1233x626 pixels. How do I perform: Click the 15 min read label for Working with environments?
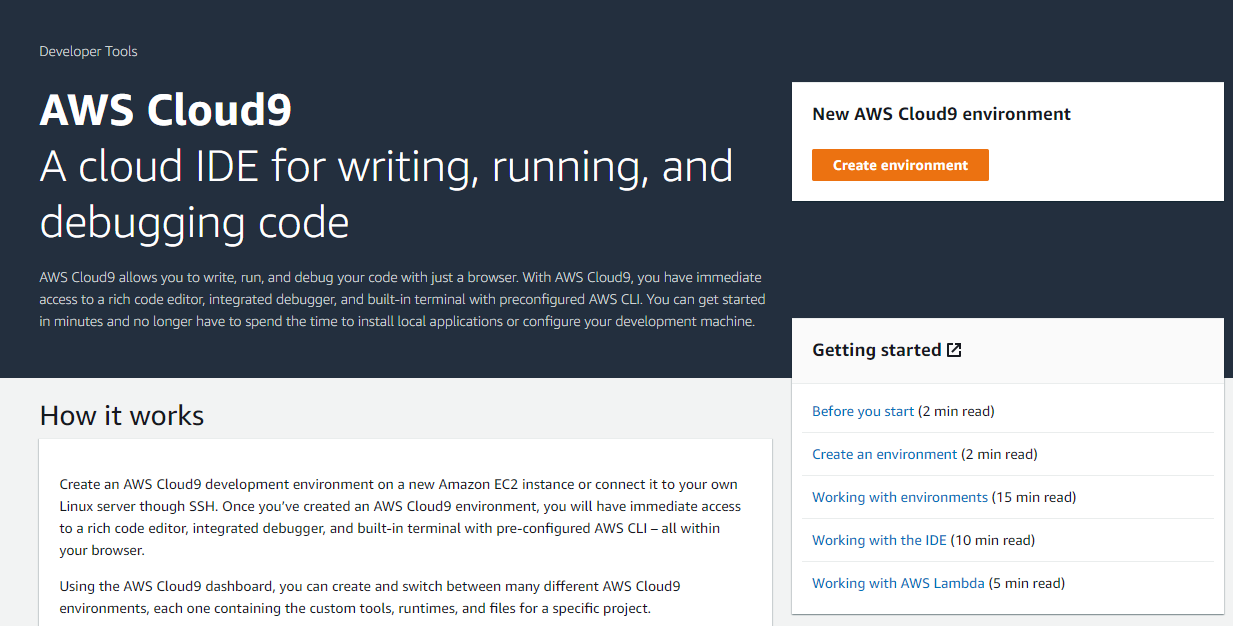pyautogui.click(x=1033, y=497)
